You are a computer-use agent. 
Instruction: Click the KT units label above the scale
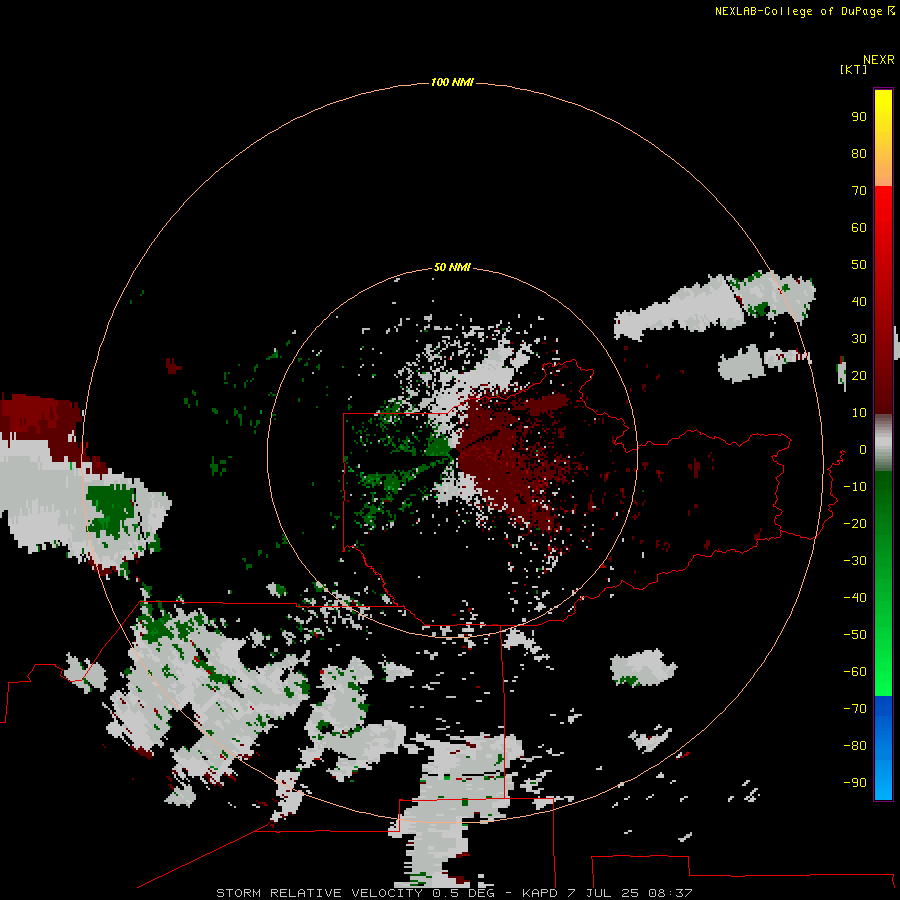coord(854,69)
